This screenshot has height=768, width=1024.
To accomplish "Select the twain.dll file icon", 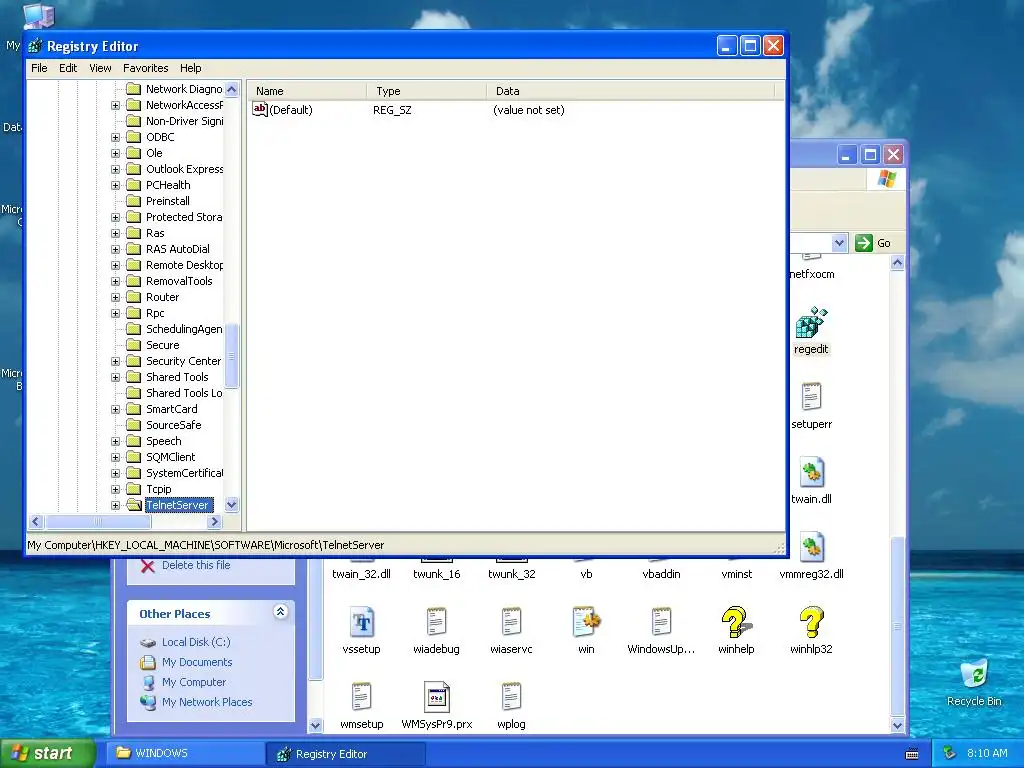I will [x=812, y=472].
